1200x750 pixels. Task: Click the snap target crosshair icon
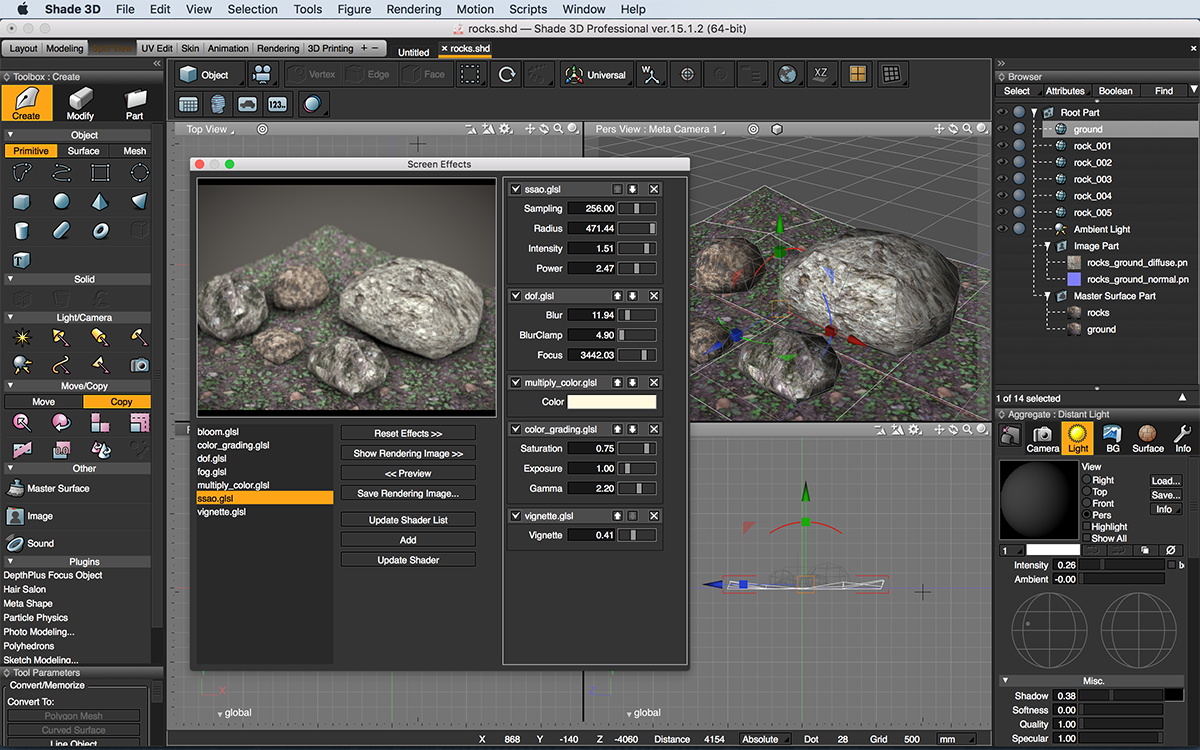[685, 74]
